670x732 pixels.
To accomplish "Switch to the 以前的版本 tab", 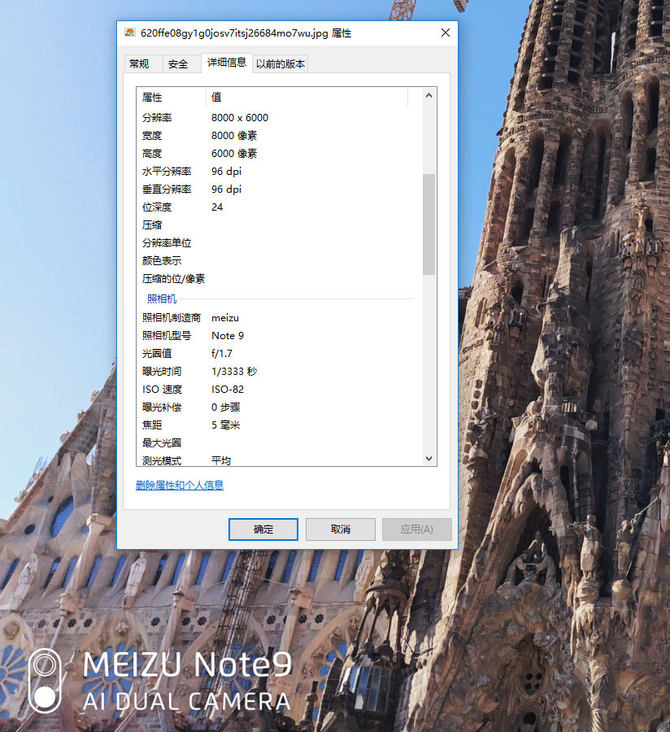I will 280,64.
